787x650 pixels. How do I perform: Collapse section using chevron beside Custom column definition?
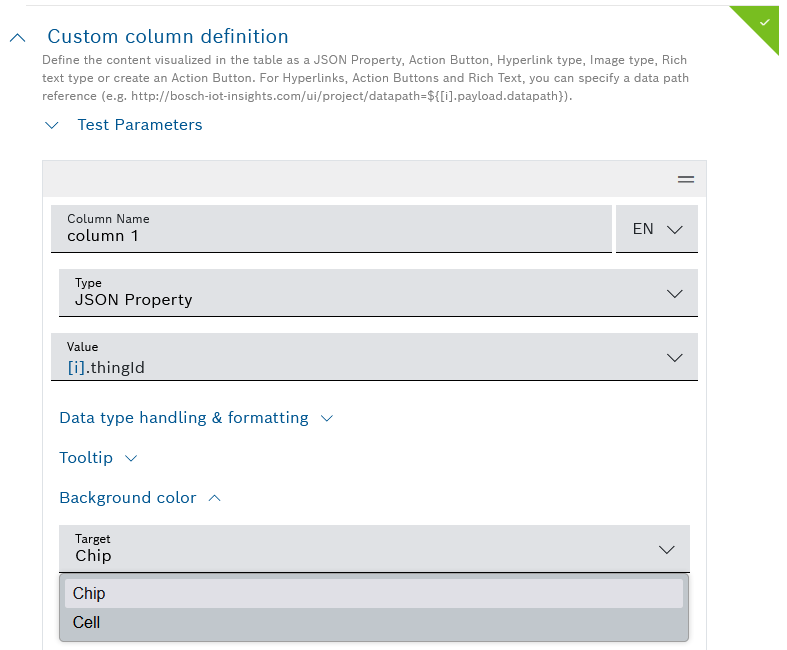(x=17, y=37)
